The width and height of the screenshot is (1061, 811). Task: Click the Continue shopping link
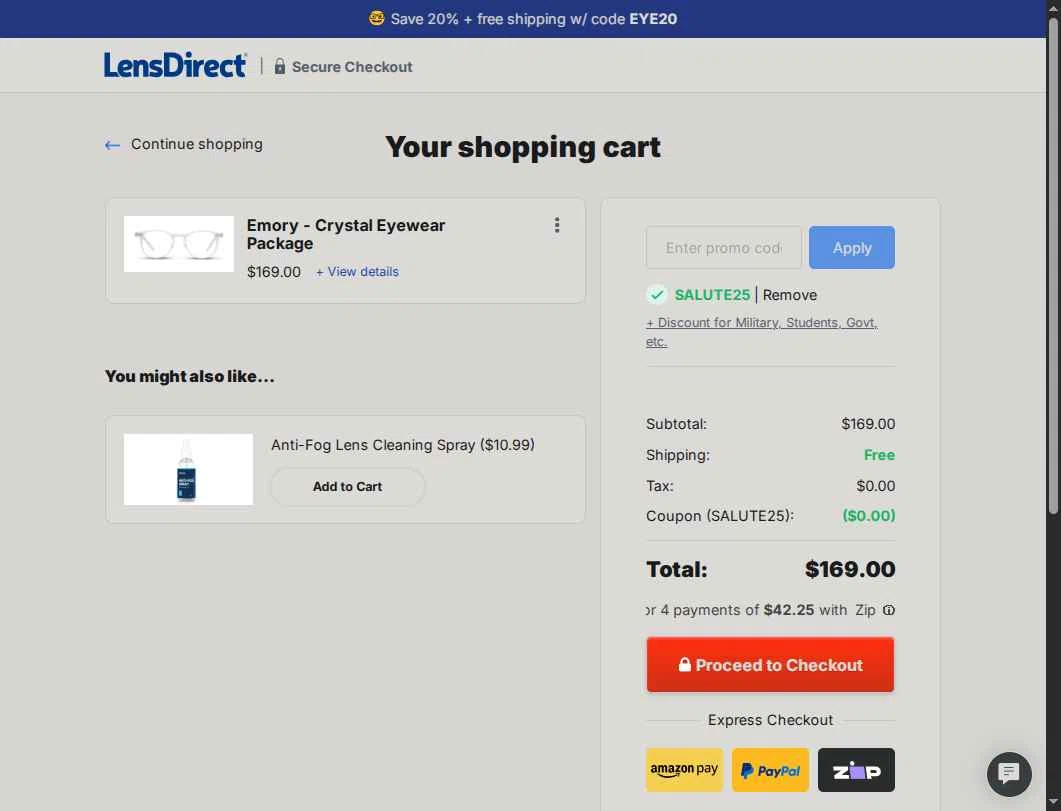(x=197, y=144)
